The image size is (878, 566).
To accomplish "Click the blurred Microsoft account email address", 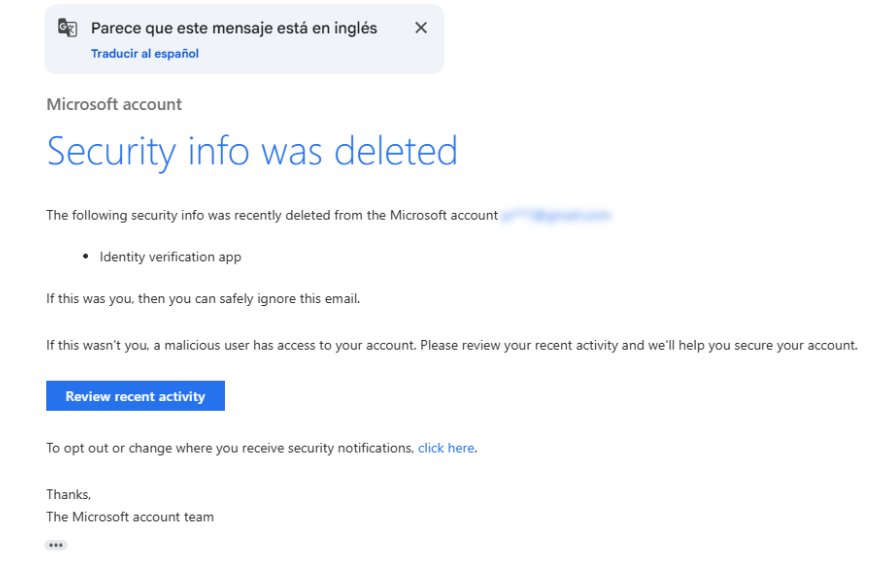I will tap(555, 215).
